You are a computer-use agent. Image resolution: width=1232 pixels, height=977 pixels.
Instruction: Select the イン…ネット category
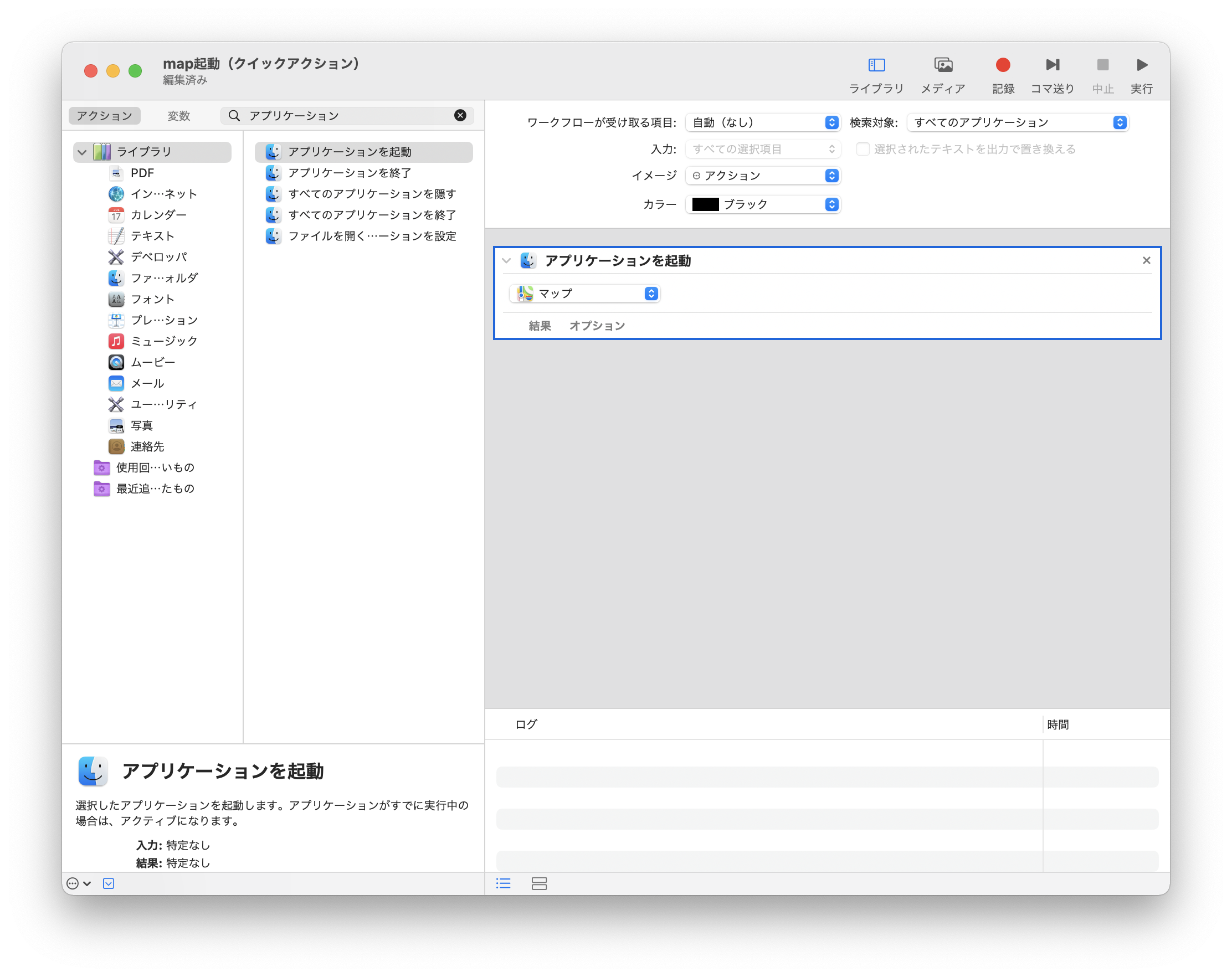click(152, 194)
